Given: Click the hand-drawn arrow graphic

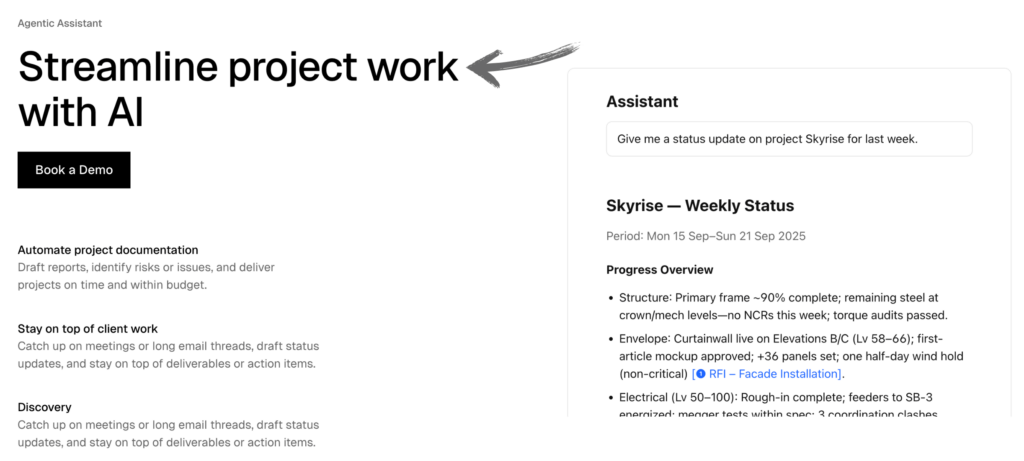Looking at the screenshot, I should [523, 64].
